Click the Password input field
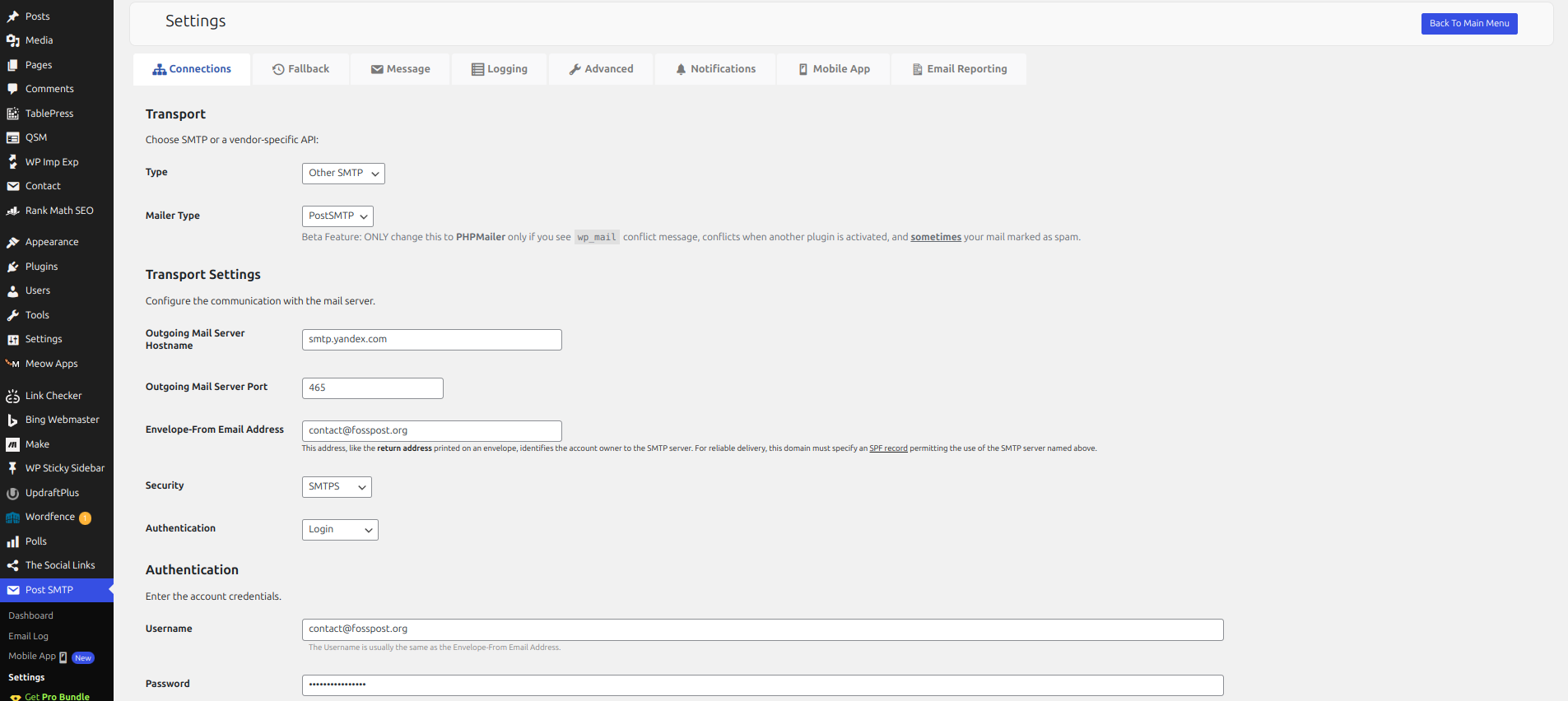 (x=763, y=685)
